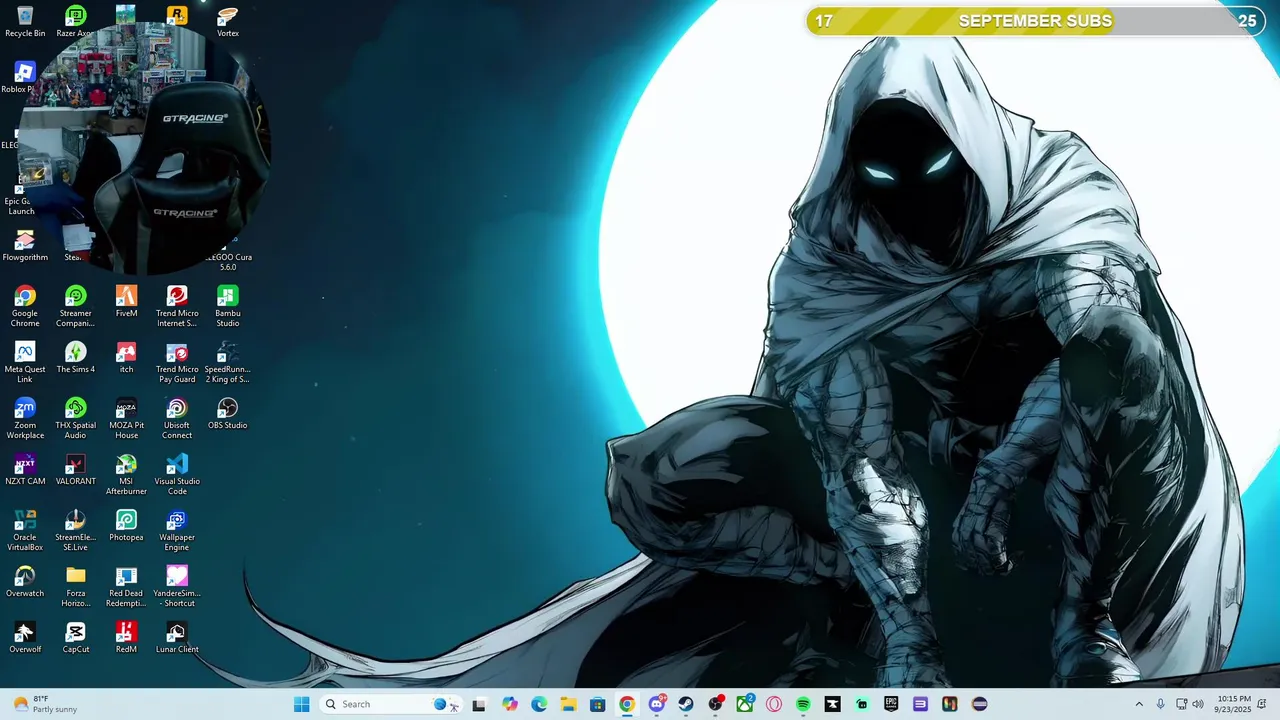Click the taskbar Search box

pos(390,704)
